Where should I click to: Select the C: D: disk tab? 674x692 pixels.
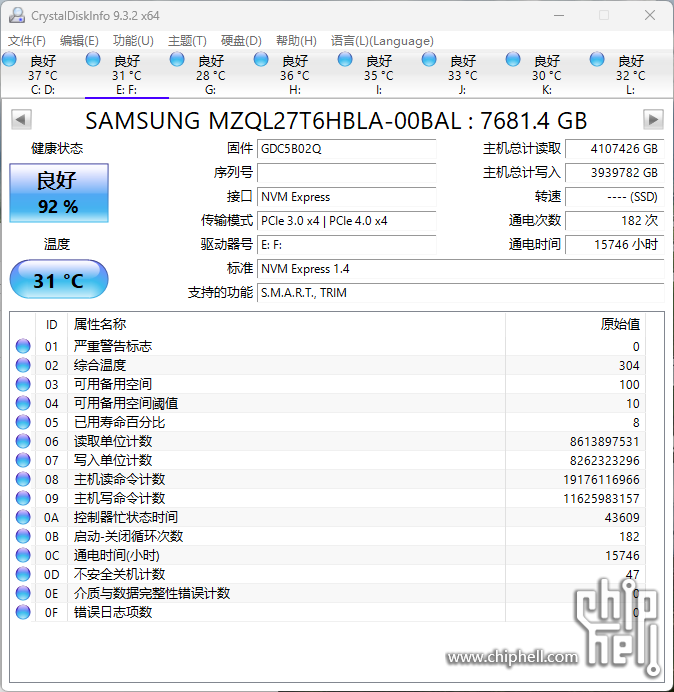coord(43,75)
